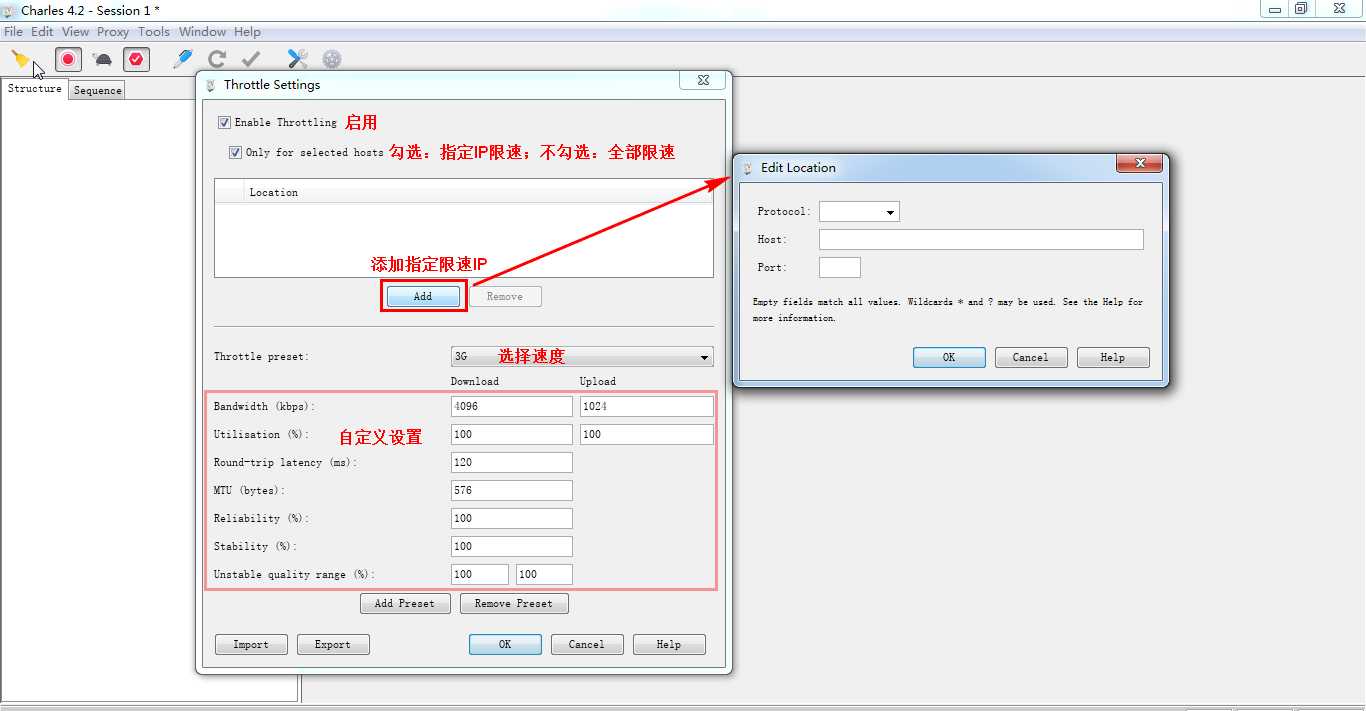Click the Repeat request icon
Viewport: 1366px width, 711px height.
217,60
